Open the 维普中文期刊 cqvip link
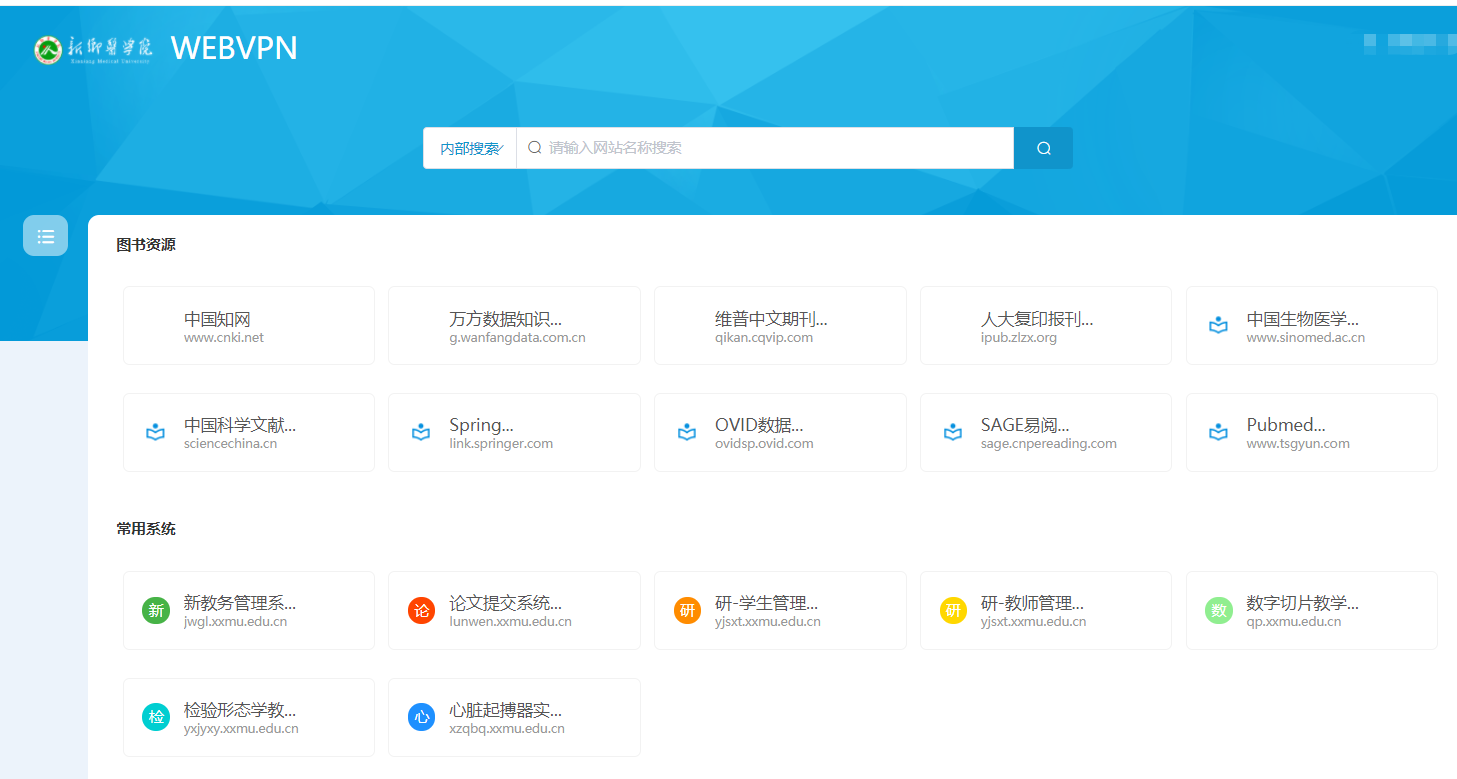Screen dimensions: 1457x779 click(780, 326)
